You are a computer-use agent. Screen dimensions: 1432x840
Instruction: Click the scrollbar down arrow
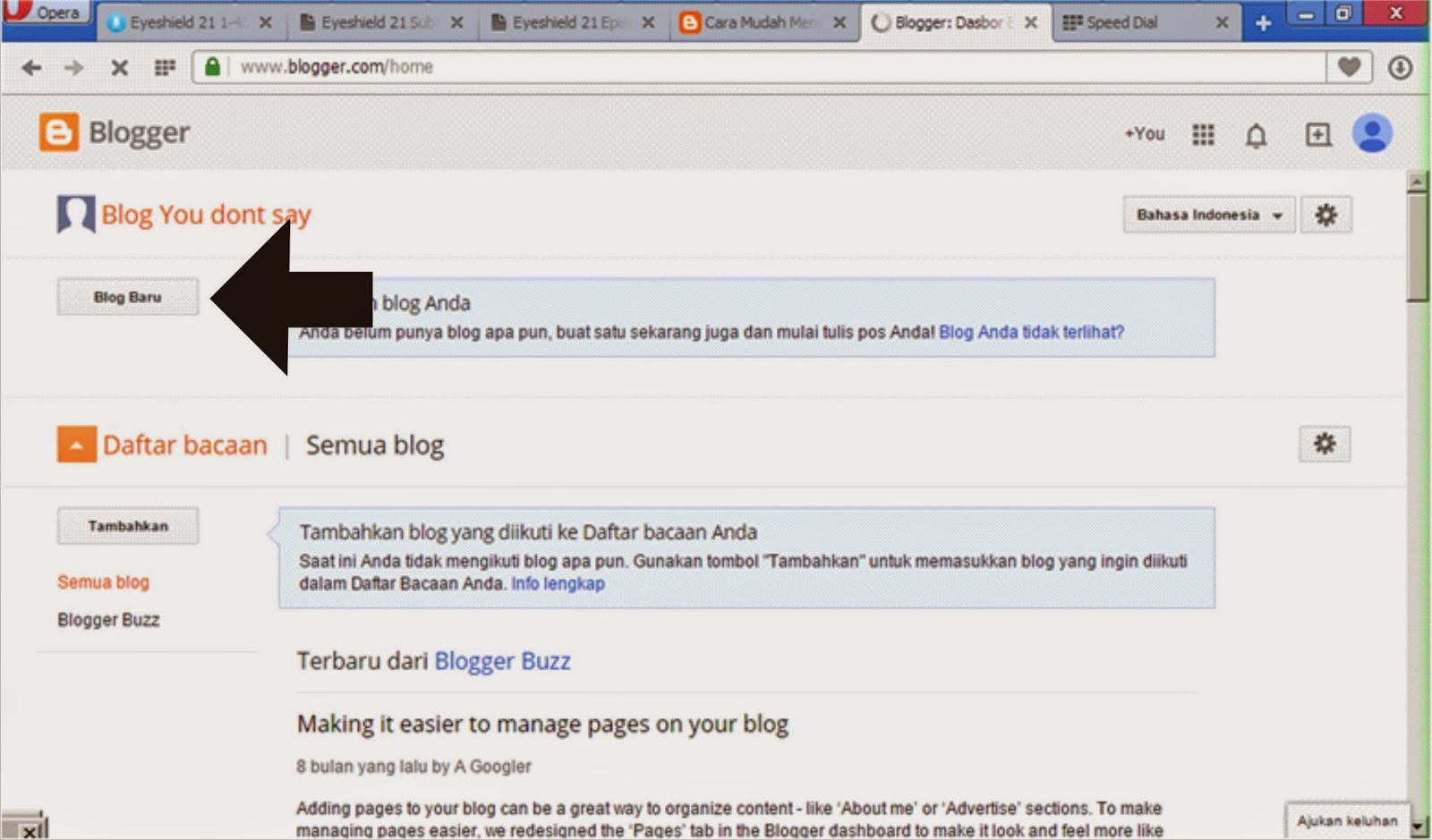tap(1417, 826)
